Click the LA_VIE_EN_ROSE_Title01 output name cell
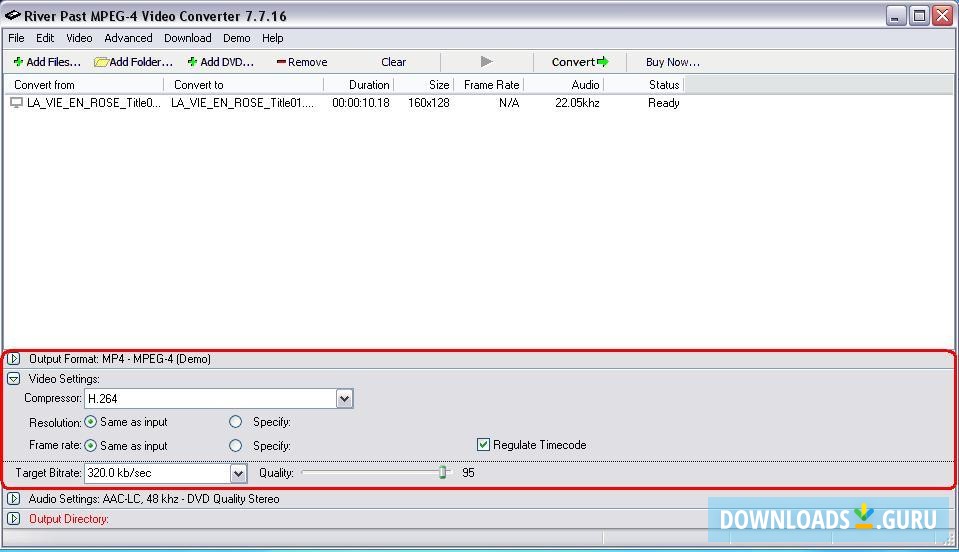Screen dimensions: 959x552 [x=242, y=103]
